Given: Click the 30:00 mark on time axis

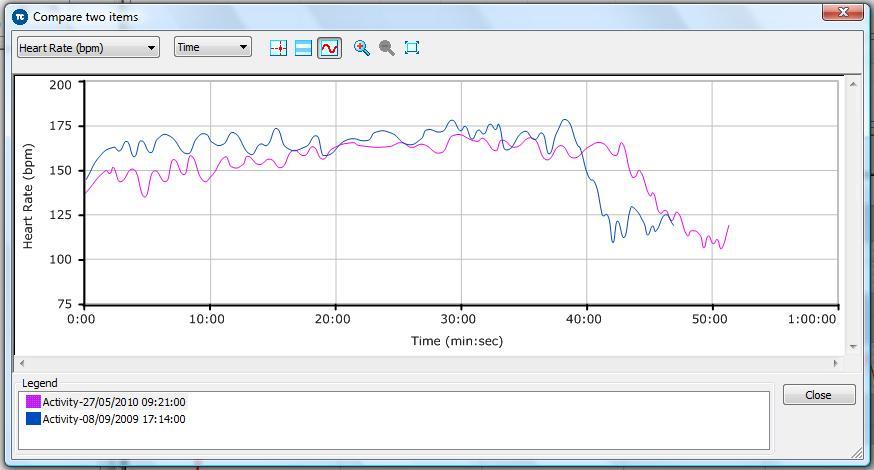Looking at the screenshot, I should click(458, 319).
